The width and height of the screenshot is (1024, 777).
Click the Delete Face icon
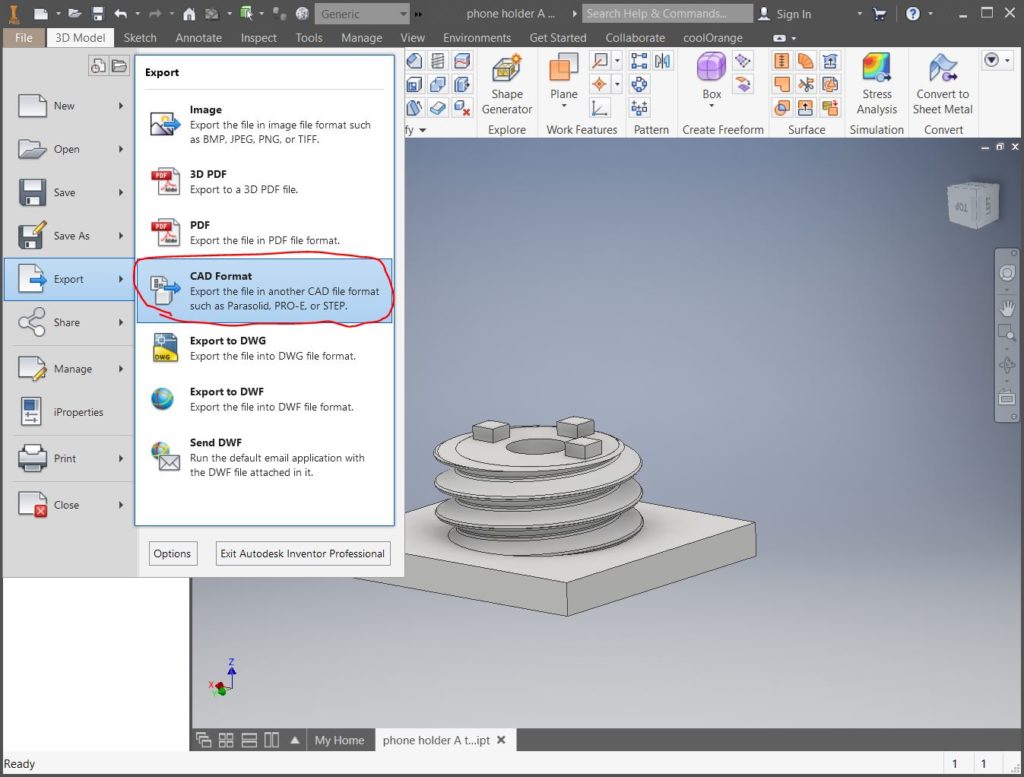pos(462,108)
